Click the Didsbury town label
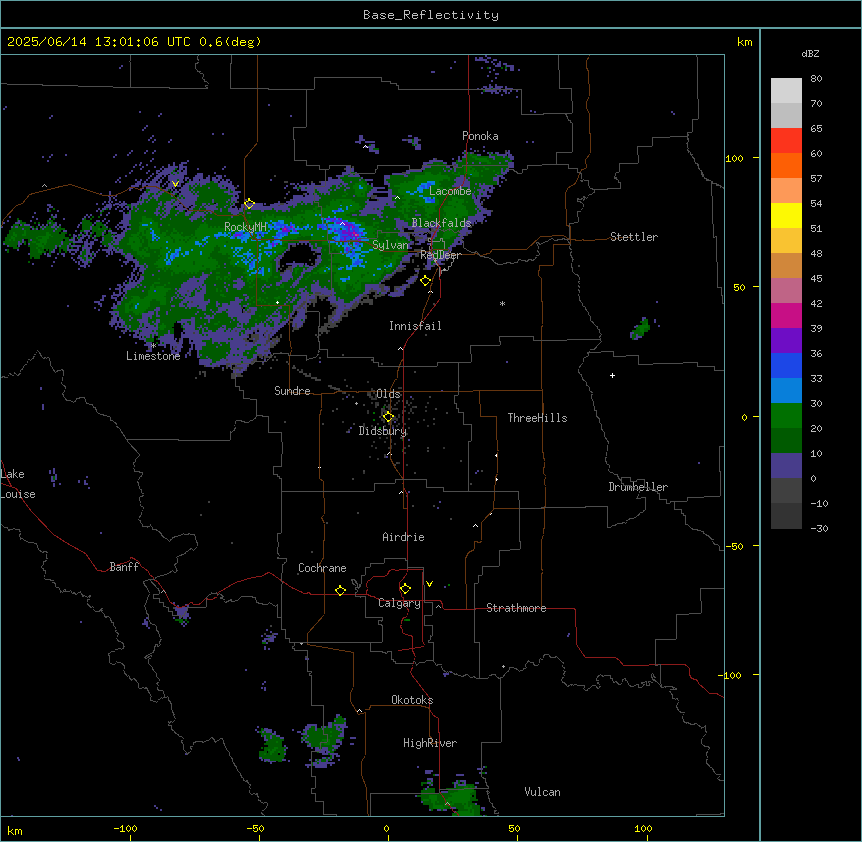 [x=383, y=431]
